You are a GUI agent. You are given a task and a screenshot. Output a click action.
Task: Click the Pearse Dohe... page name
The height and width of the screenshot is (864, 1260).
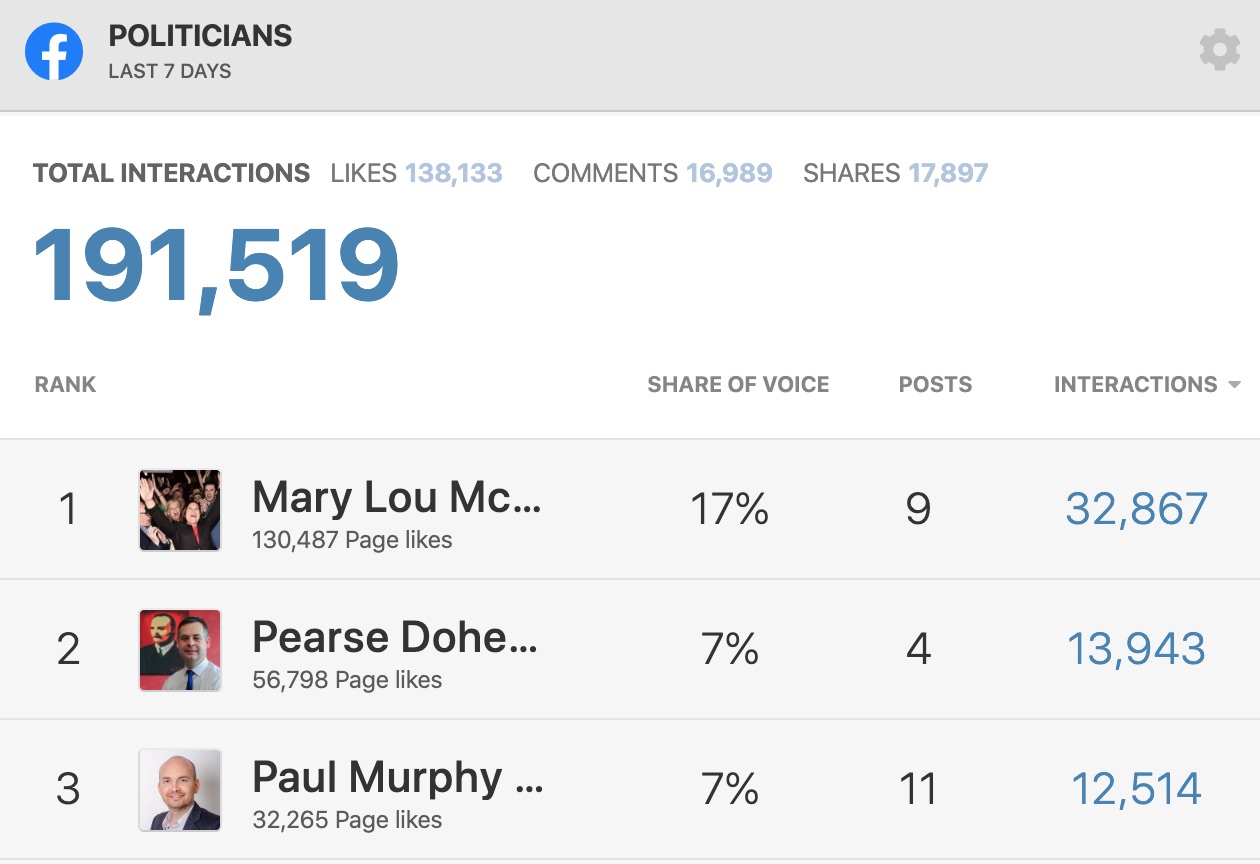[x=395, y=637]
